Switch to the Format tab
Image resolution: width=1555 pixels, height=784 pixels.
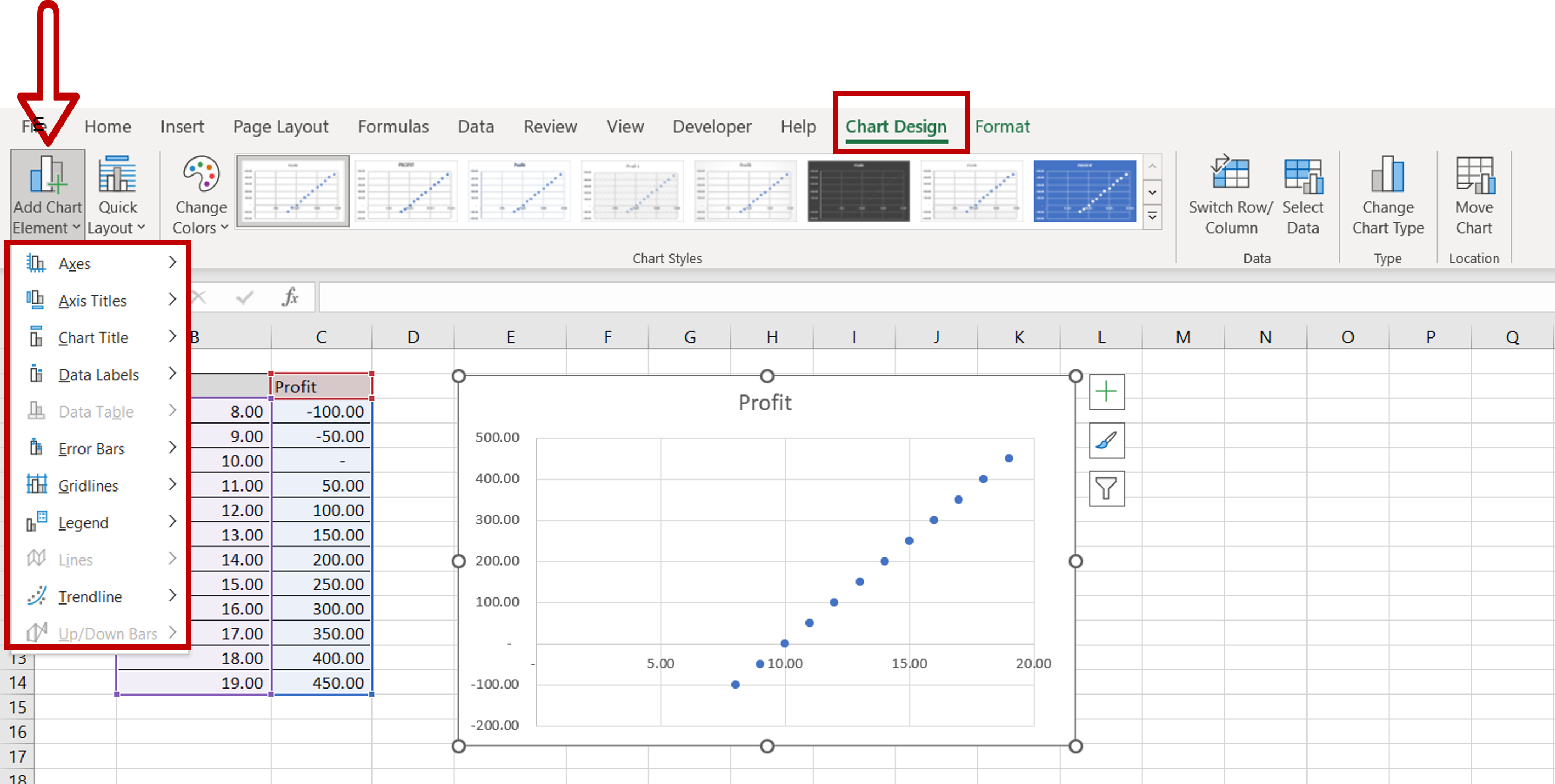coord(1002,127)
